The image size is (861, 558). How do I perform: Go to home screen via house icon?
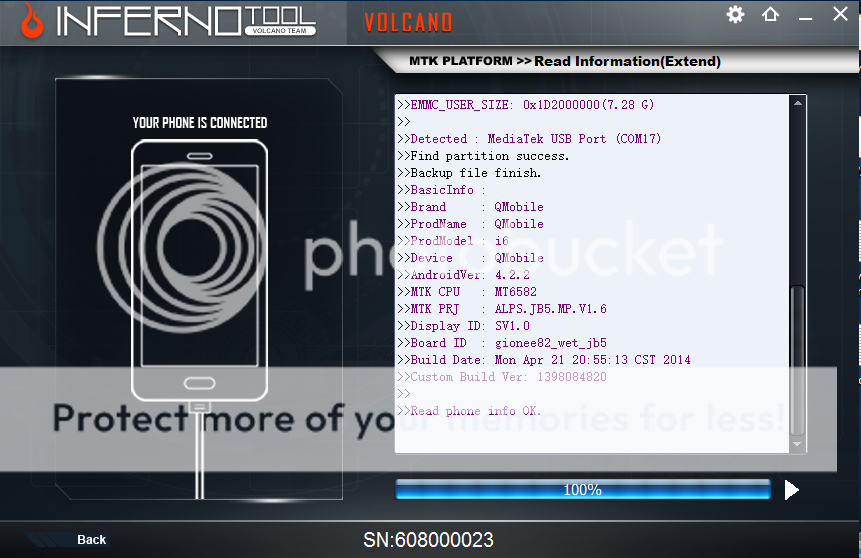click(x=770, y=14)
